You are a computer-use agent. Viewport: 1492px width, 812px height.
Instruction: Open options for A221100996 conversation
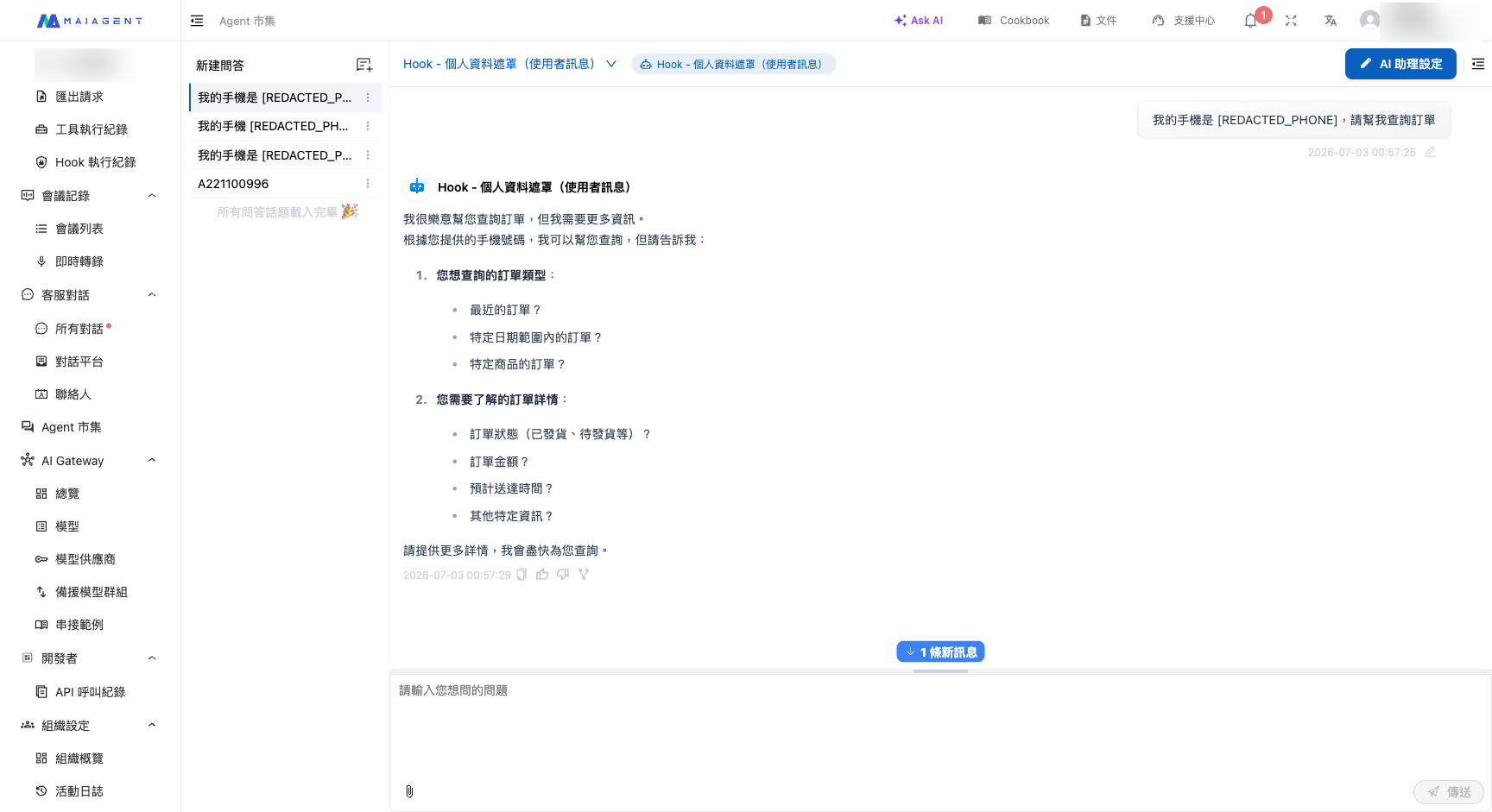(x=368, y=184)
